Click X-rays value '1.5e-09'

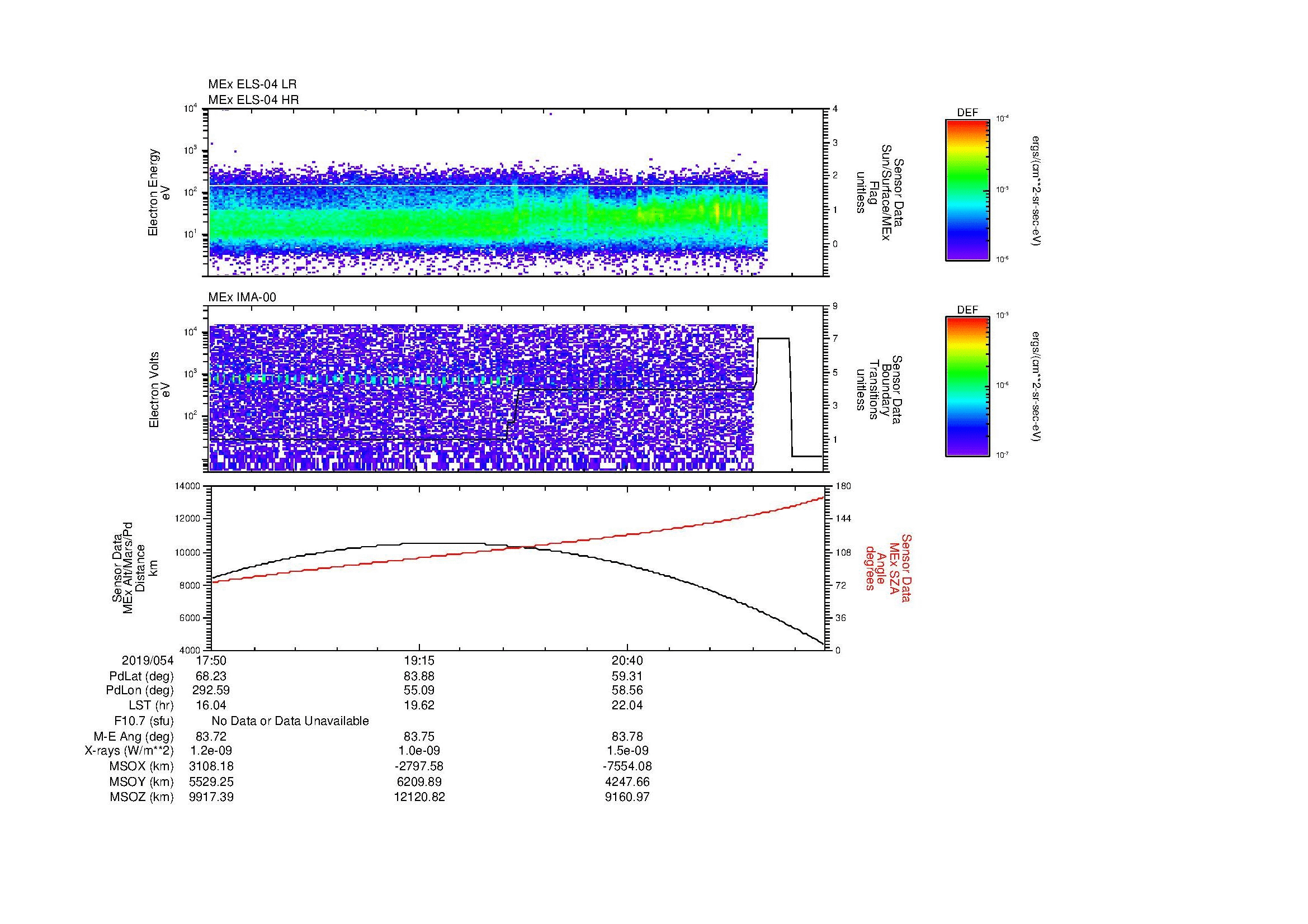click(627, 751)
